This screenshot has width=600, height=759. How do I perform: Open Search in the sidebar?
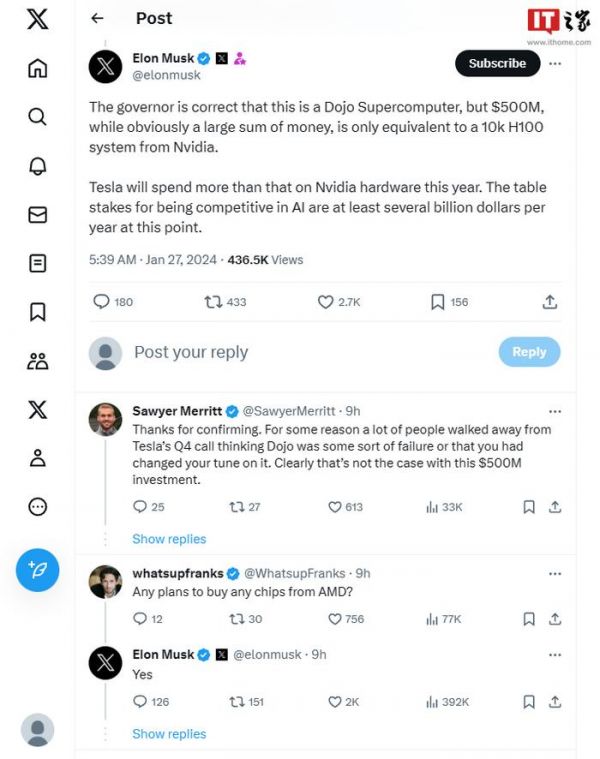pyautogui.click(x=37, y=117)
